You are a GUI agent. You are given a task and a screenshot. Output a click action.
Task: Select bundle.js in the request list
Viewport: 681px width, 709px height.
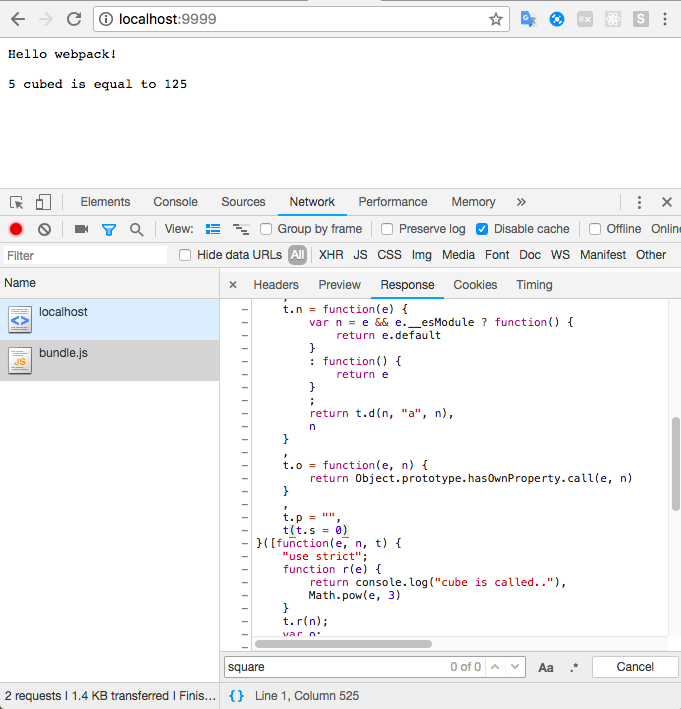click(64, 354)
